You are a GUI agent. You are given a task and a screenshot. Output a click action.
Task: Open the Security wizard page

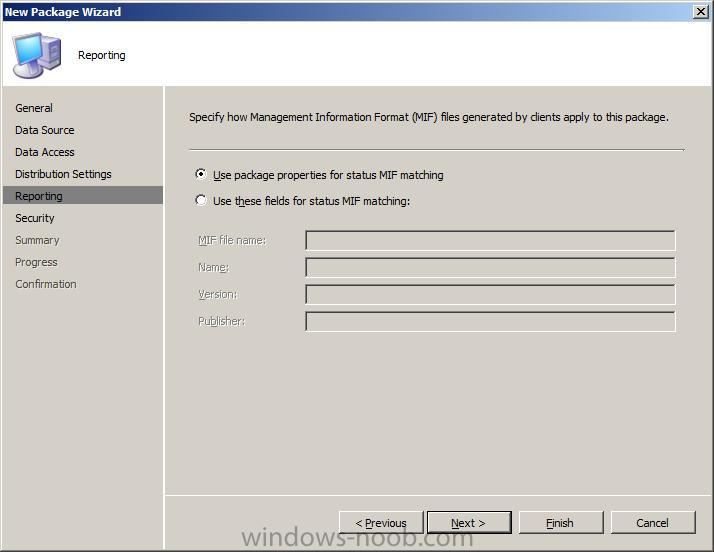pyautogui.click(x=35, y=218)
